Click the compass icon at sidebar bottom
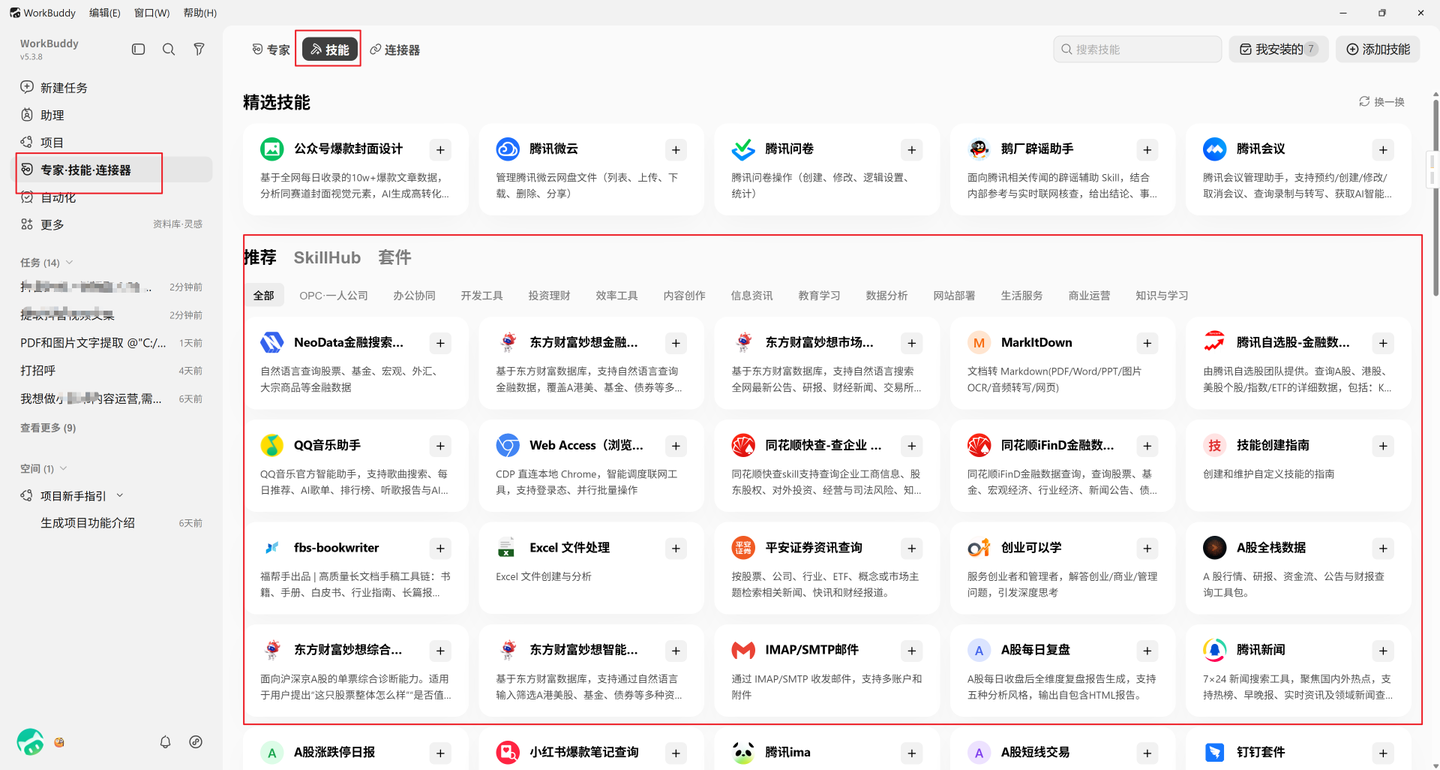The height and width of the screenshot is (770, 1440). pyautogui.click(x=196, y=742)
